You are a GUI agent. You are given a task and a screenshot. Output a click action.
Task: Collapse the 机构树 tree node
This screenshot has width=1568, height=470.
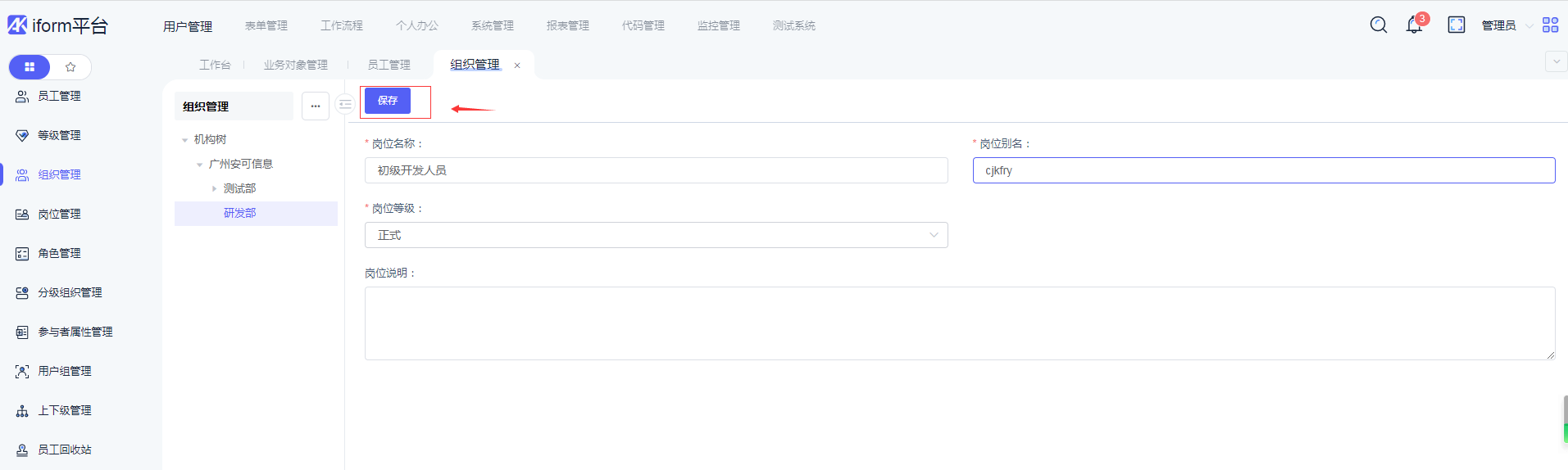click(185, 140)
